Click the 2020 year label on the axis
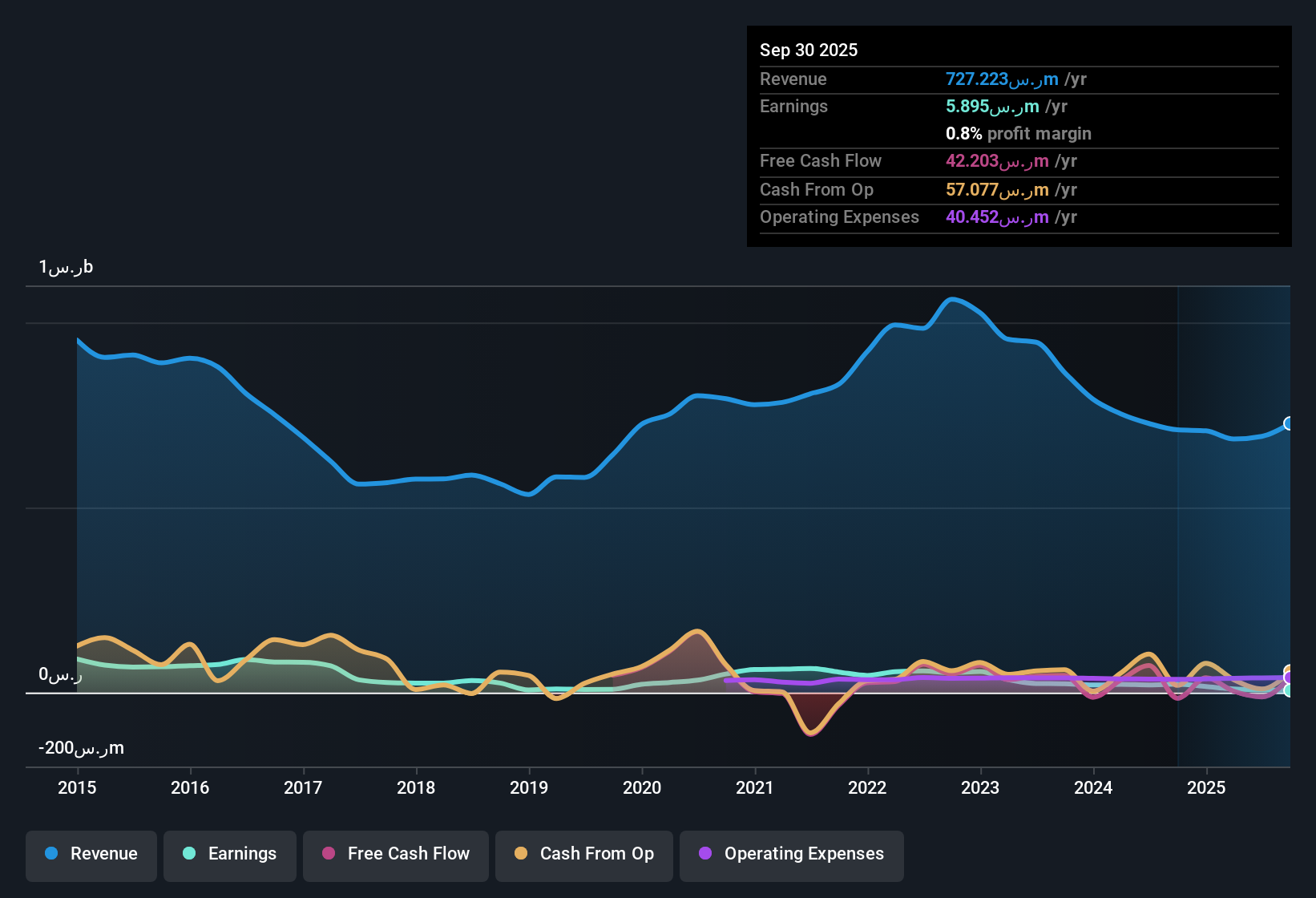The image size is (1316, 898). 642,788
